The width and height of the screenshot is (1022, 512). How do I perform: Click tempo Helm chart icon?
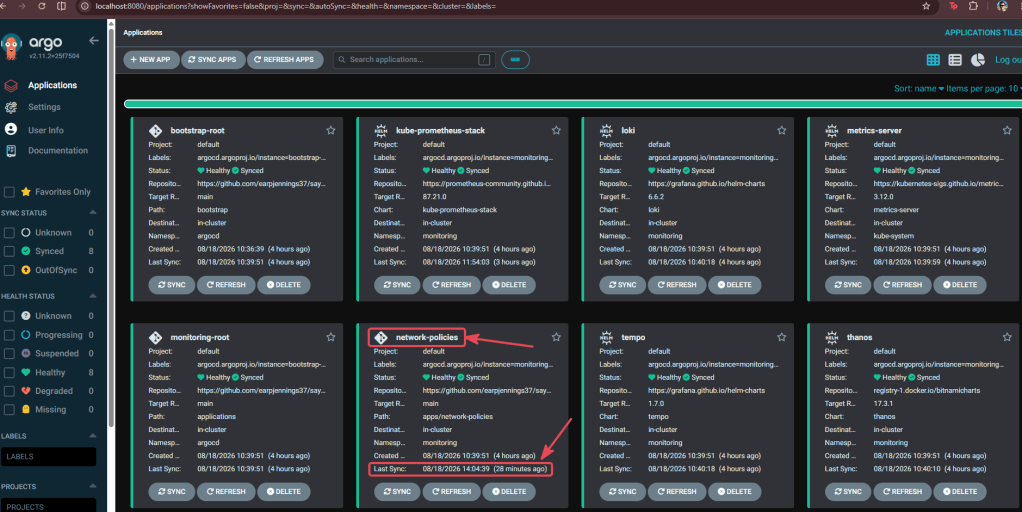[x=606, y=337]
